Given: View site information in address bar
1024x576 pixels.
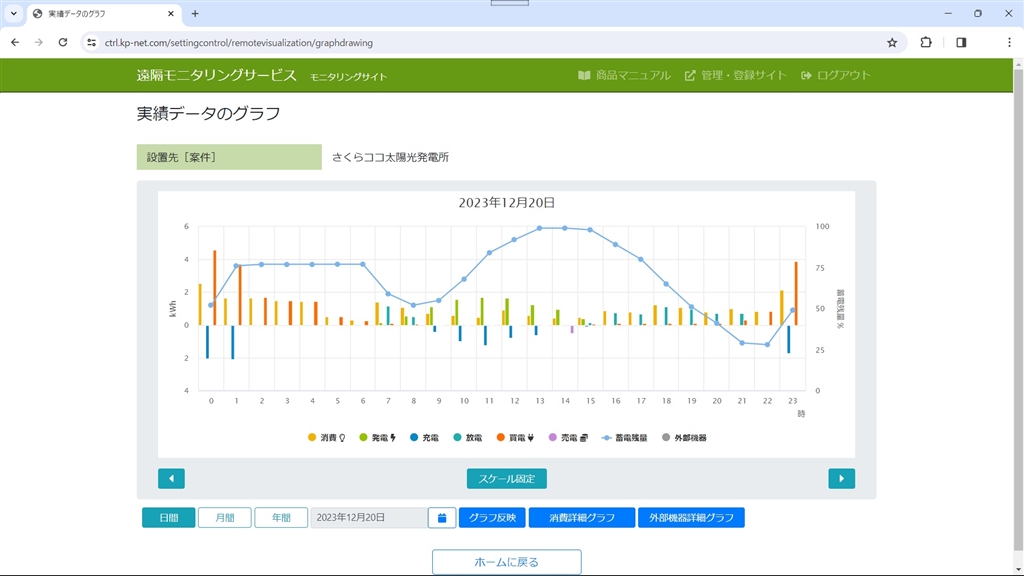Looking at the screenshot, I should [x=91, y=42].
